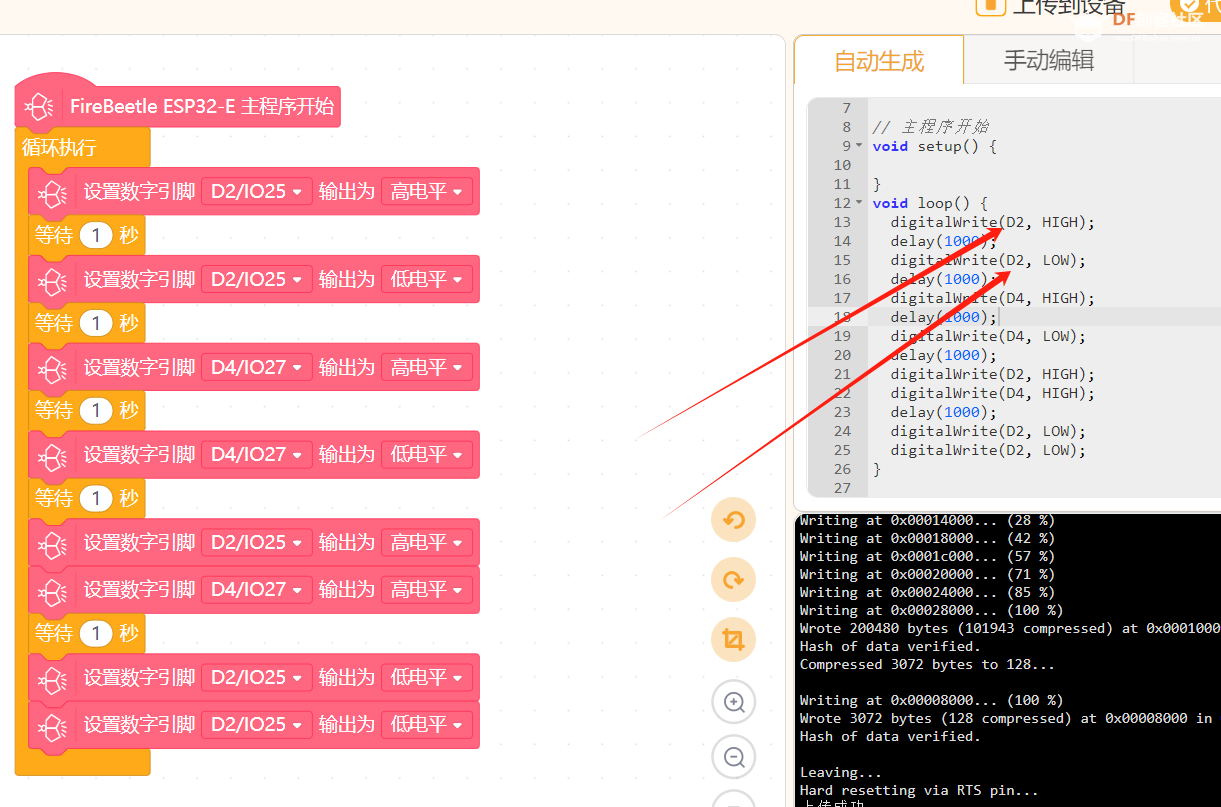1221x807 pixels.
Task: Edit the seconds value in the first 等待 block
Action: tap(96, 236)
